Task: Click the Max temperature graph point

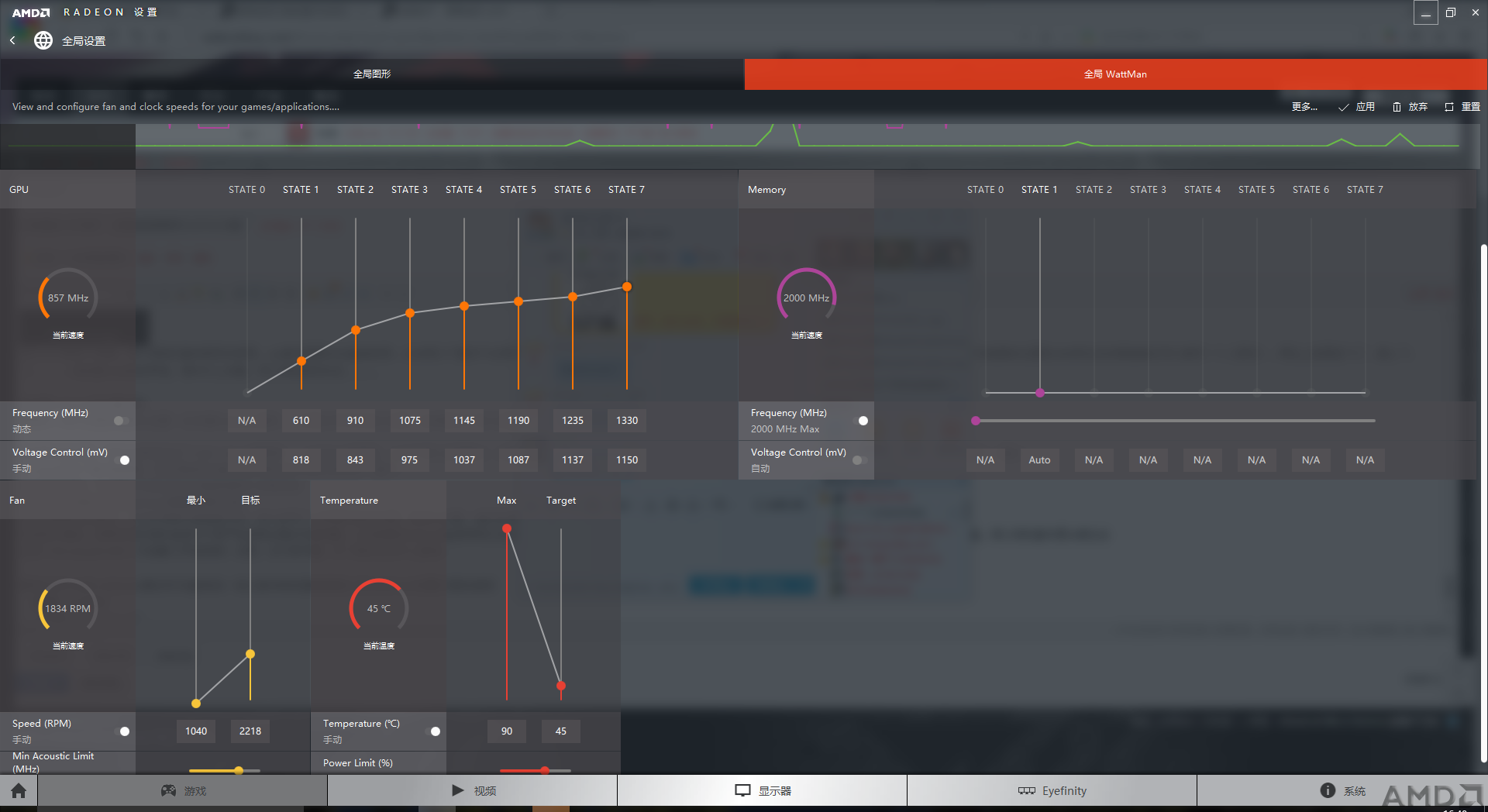Action: [x=507, y=528]
